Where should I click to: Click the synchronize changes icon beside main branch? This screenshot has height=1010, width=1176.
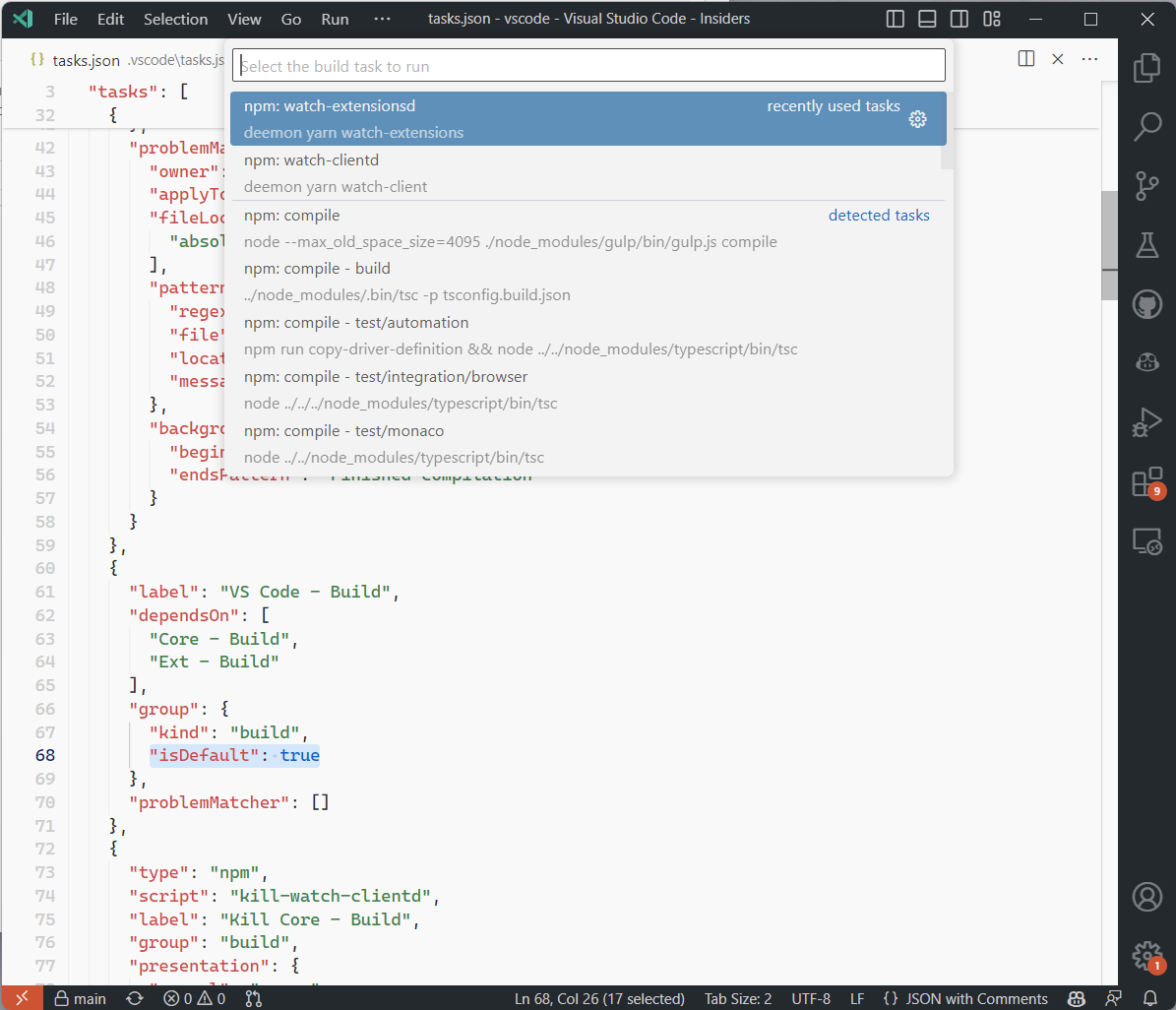(134, 998)
